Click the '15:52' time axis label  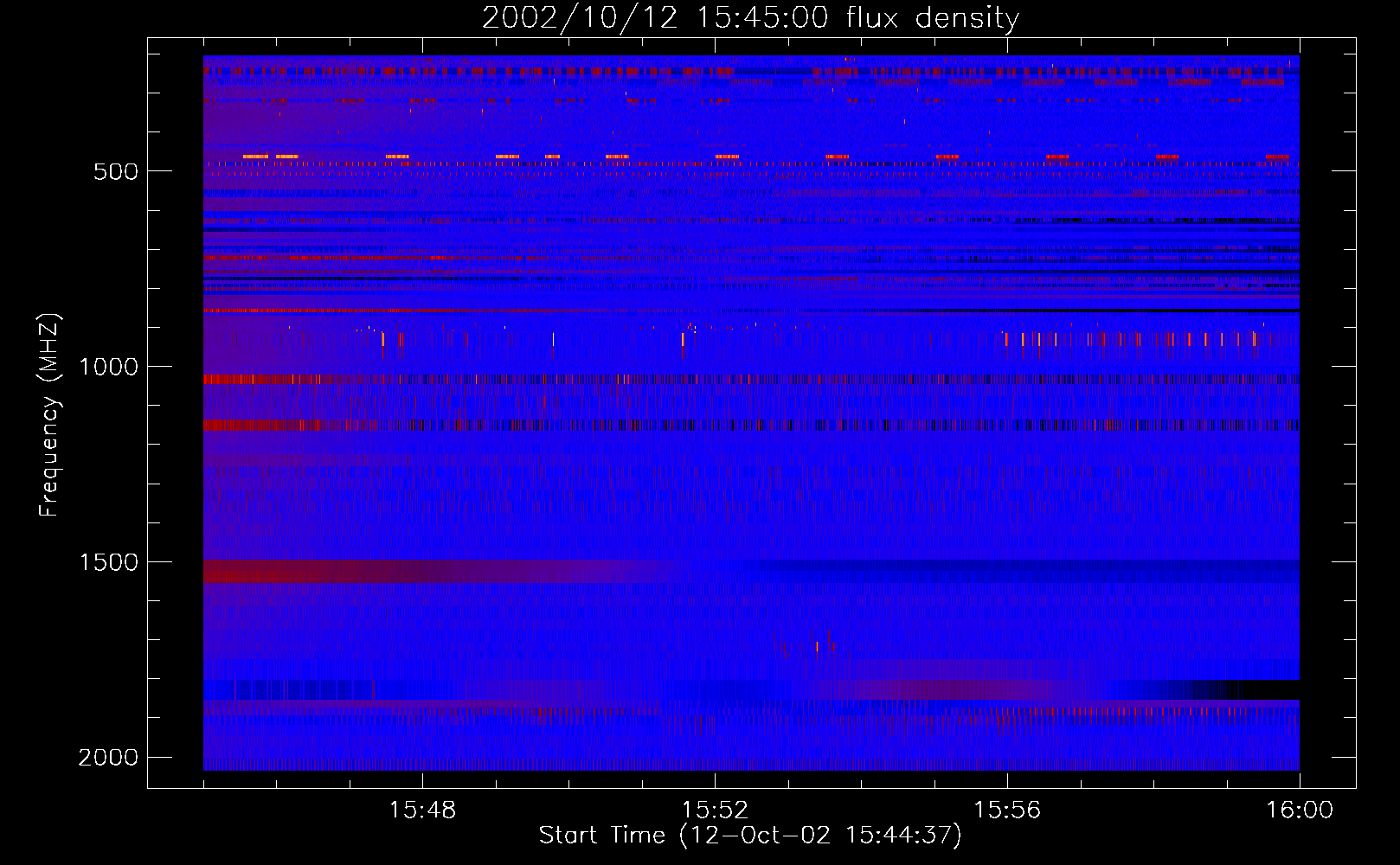coord(715,810)
